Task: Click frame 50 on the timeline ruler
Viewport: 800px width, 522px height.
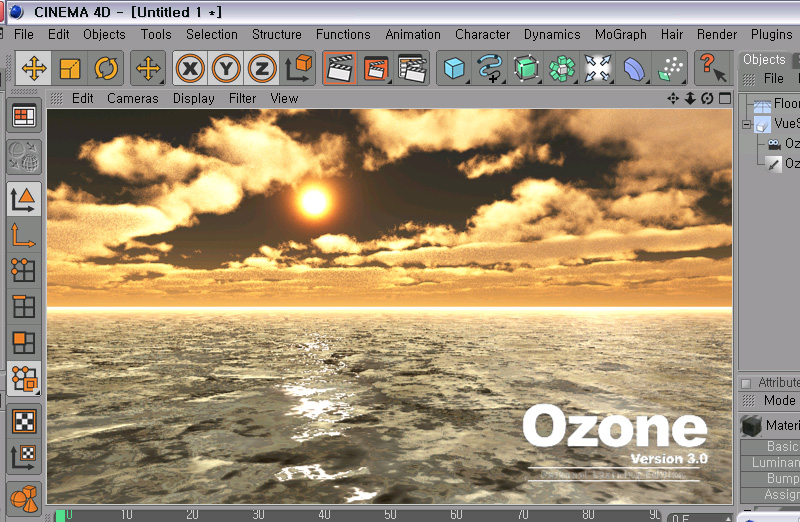Action: coord(390,514)
